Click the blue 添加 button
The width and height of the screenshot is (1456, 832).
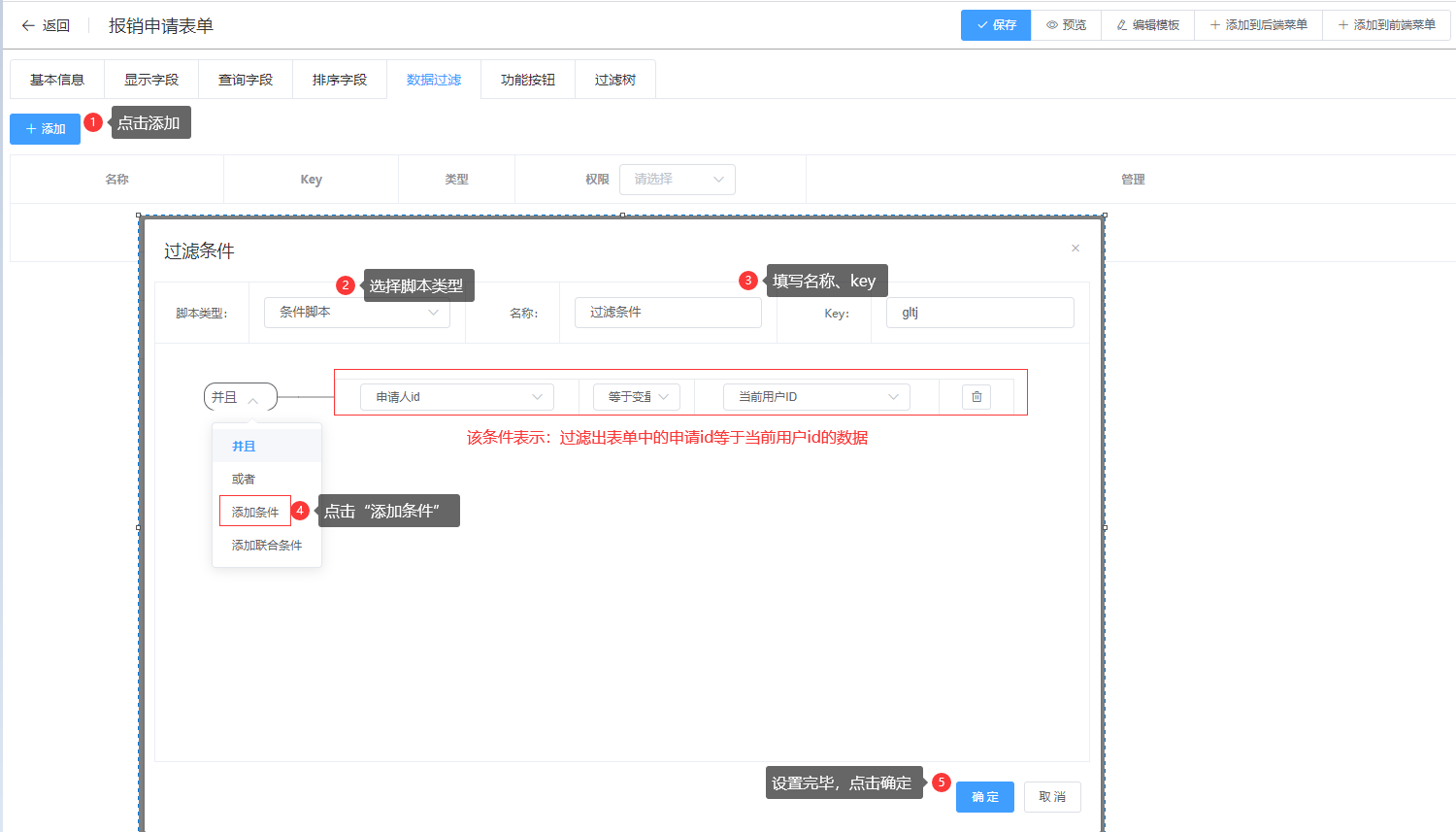pyautogui.click(x=45, y=129)
